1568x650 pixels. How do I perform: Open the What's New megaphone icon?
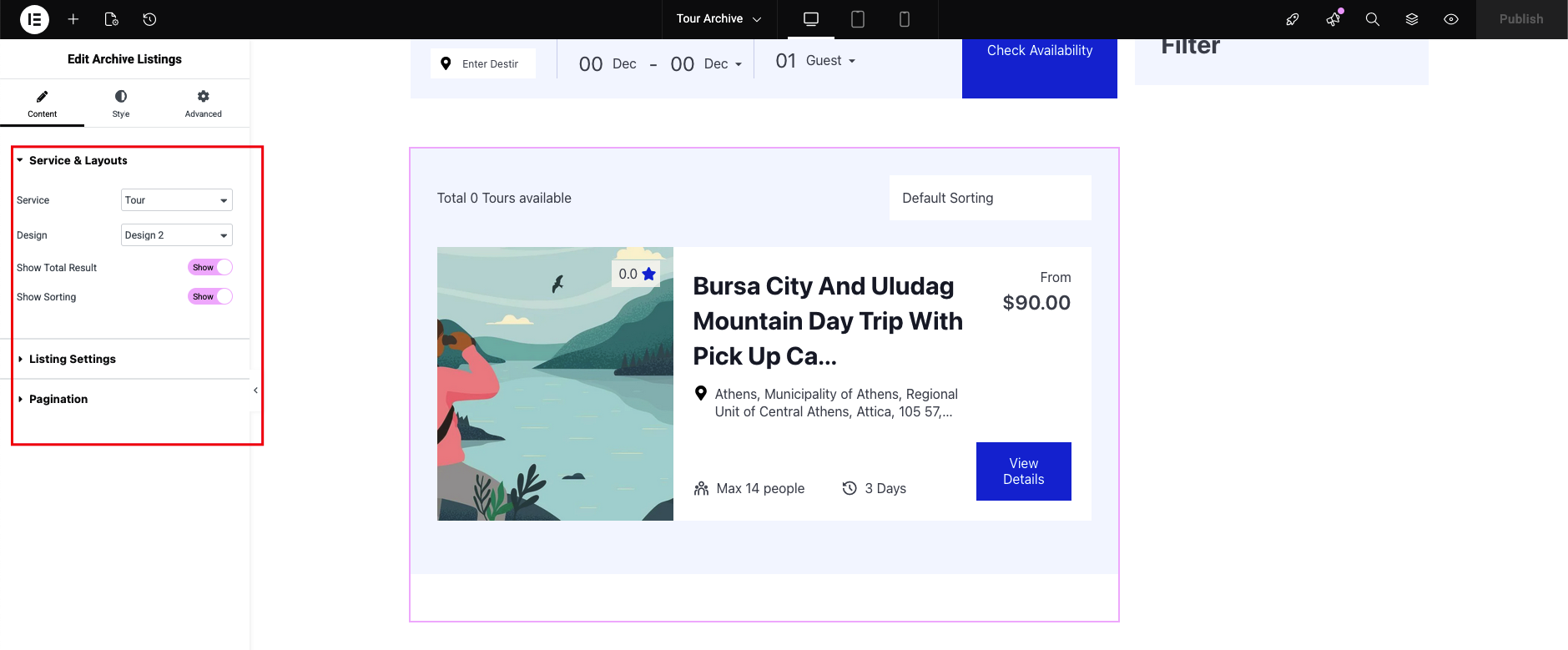click(x=1333, y=18)
